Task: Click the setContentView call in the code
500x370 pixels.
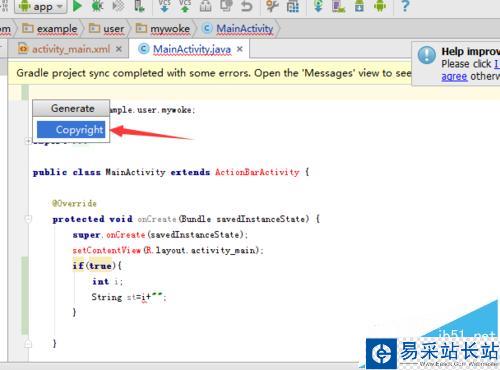Action: [x=107, y=250]
